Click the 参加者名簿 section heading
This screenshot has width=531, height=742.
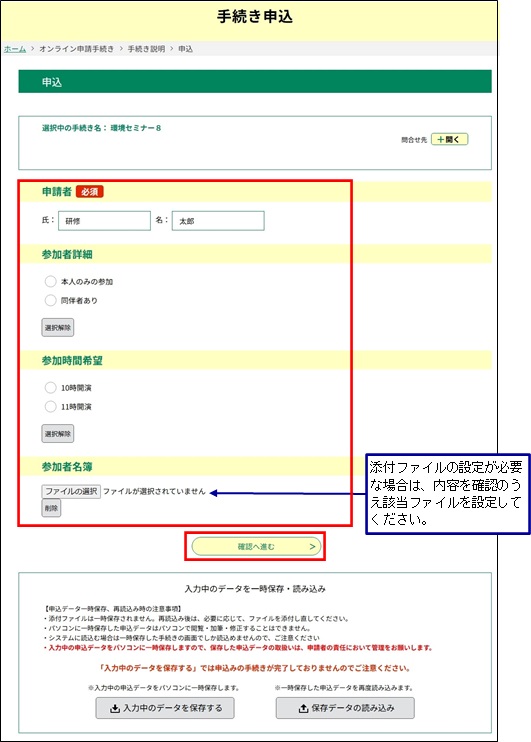(x=67, y=467)
